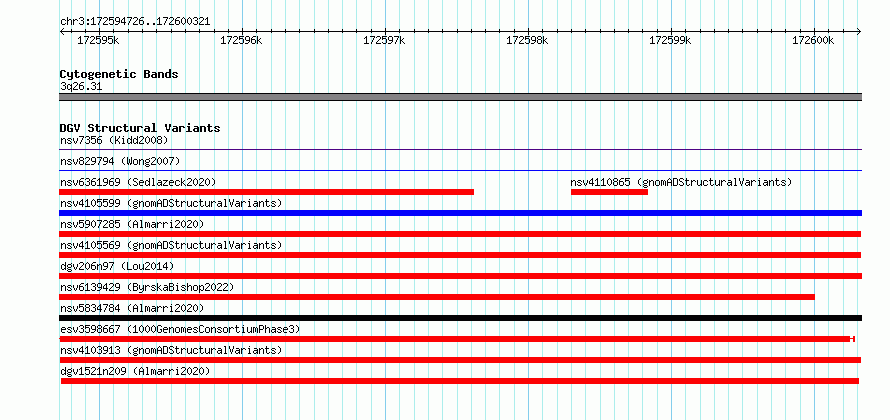Select the dgv206n97 (Lou2014) label
Screen dimensions: 890x420
point(117,266)
